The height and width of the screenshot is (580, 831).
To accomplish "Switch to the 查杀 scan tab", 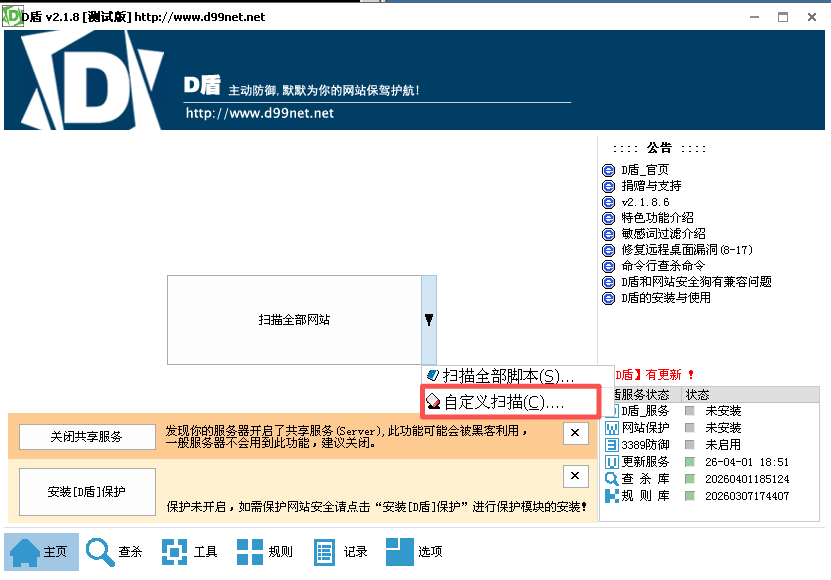I will pos(115,552).
